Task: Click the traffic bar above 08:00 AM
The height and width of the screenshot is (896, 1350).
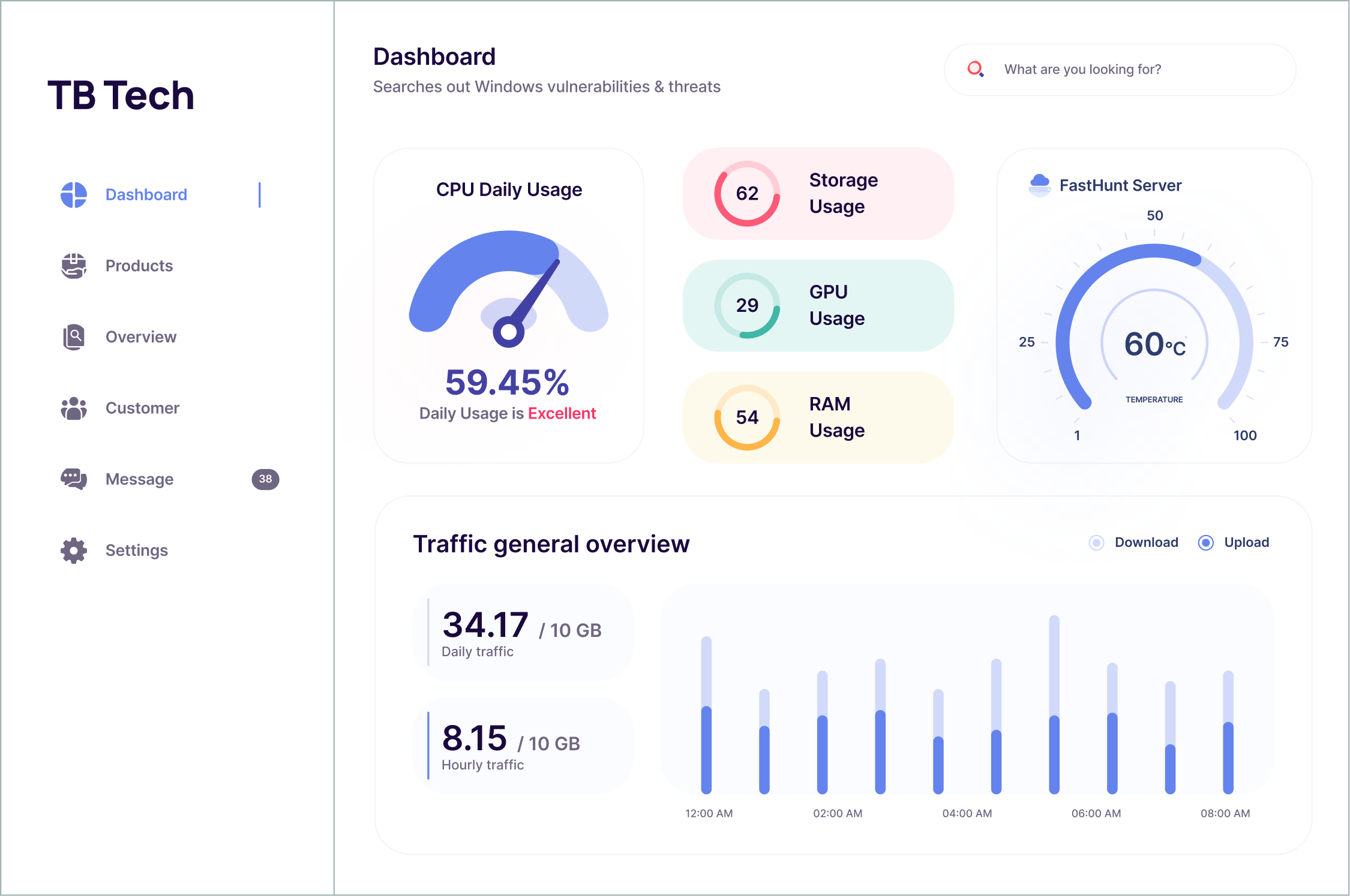Action: point(1228,732)
